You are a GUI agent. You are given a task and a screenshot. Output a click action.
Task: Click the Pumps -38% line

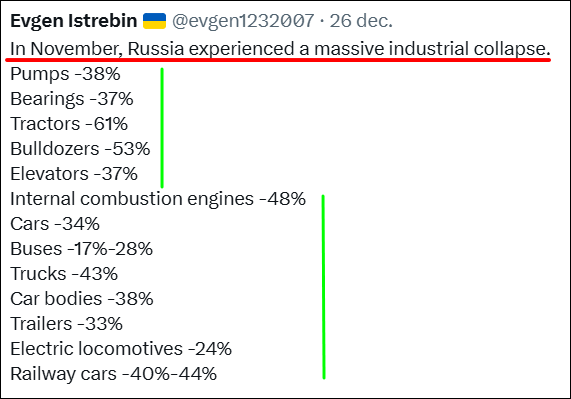[x=65, y=74]
